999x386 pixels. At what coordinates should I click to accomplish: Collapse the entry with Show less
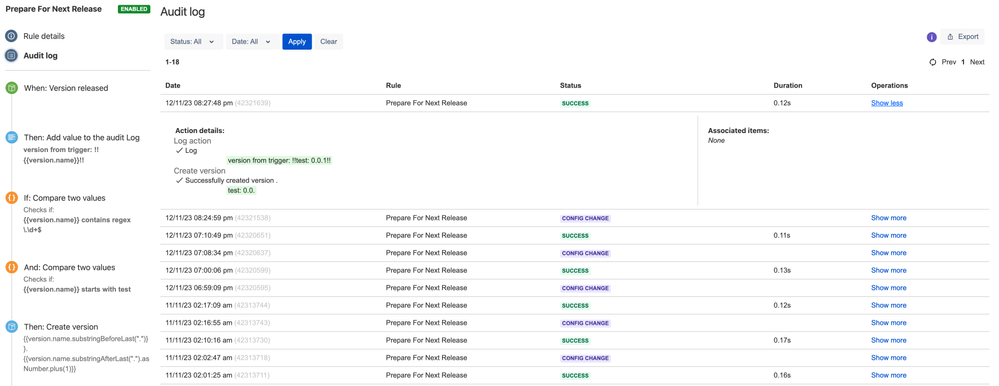coord(887,103)
